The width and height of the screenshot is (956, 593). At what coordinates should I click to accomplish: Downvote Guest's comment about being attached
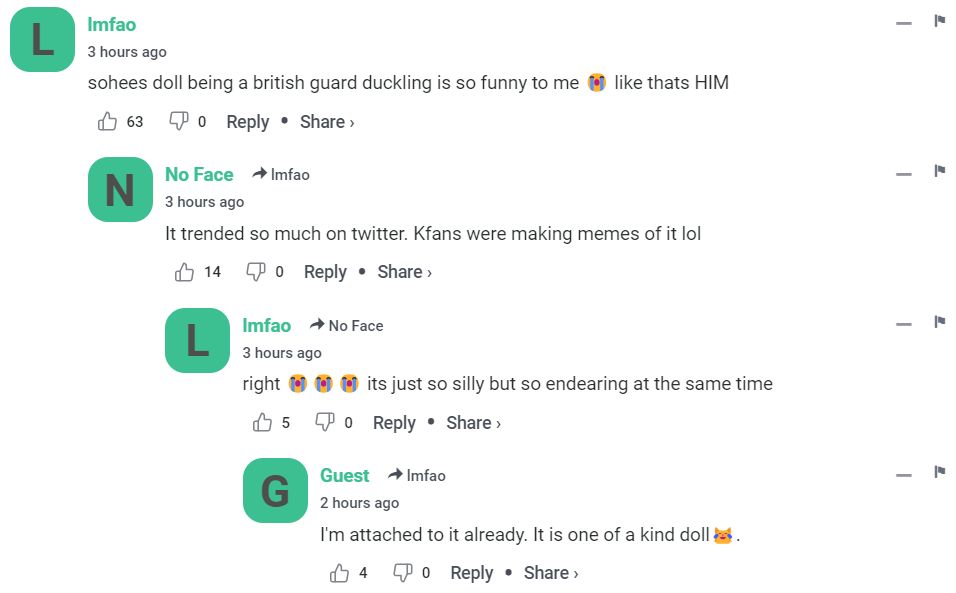(403, 573)
